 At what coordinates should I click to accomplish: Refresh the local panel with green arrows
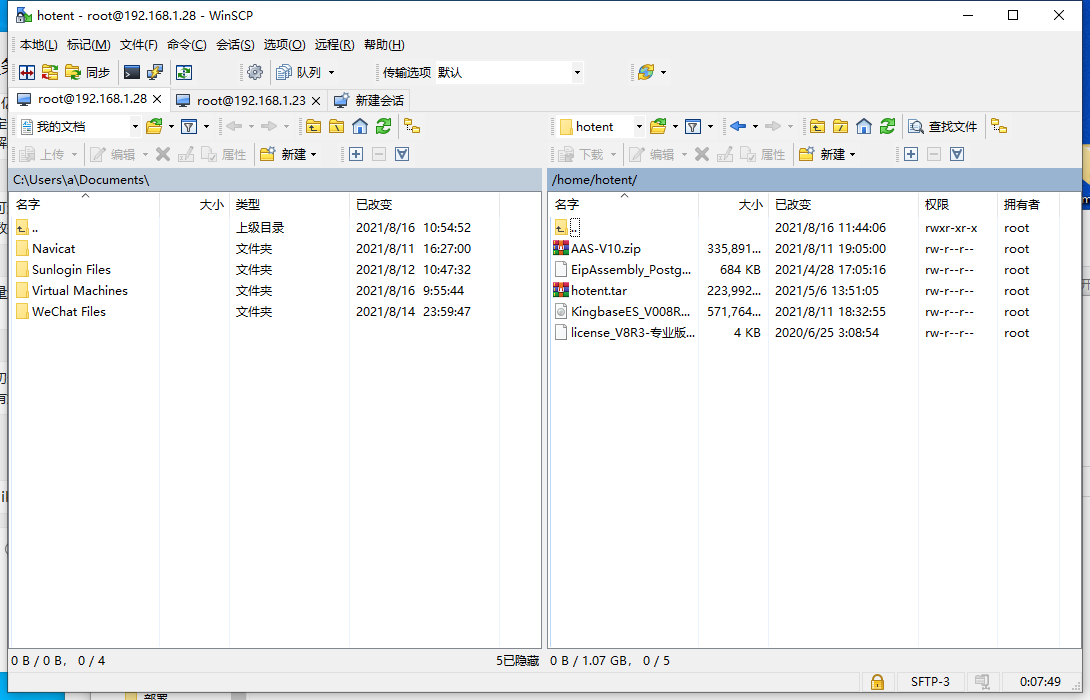(384, 127)
